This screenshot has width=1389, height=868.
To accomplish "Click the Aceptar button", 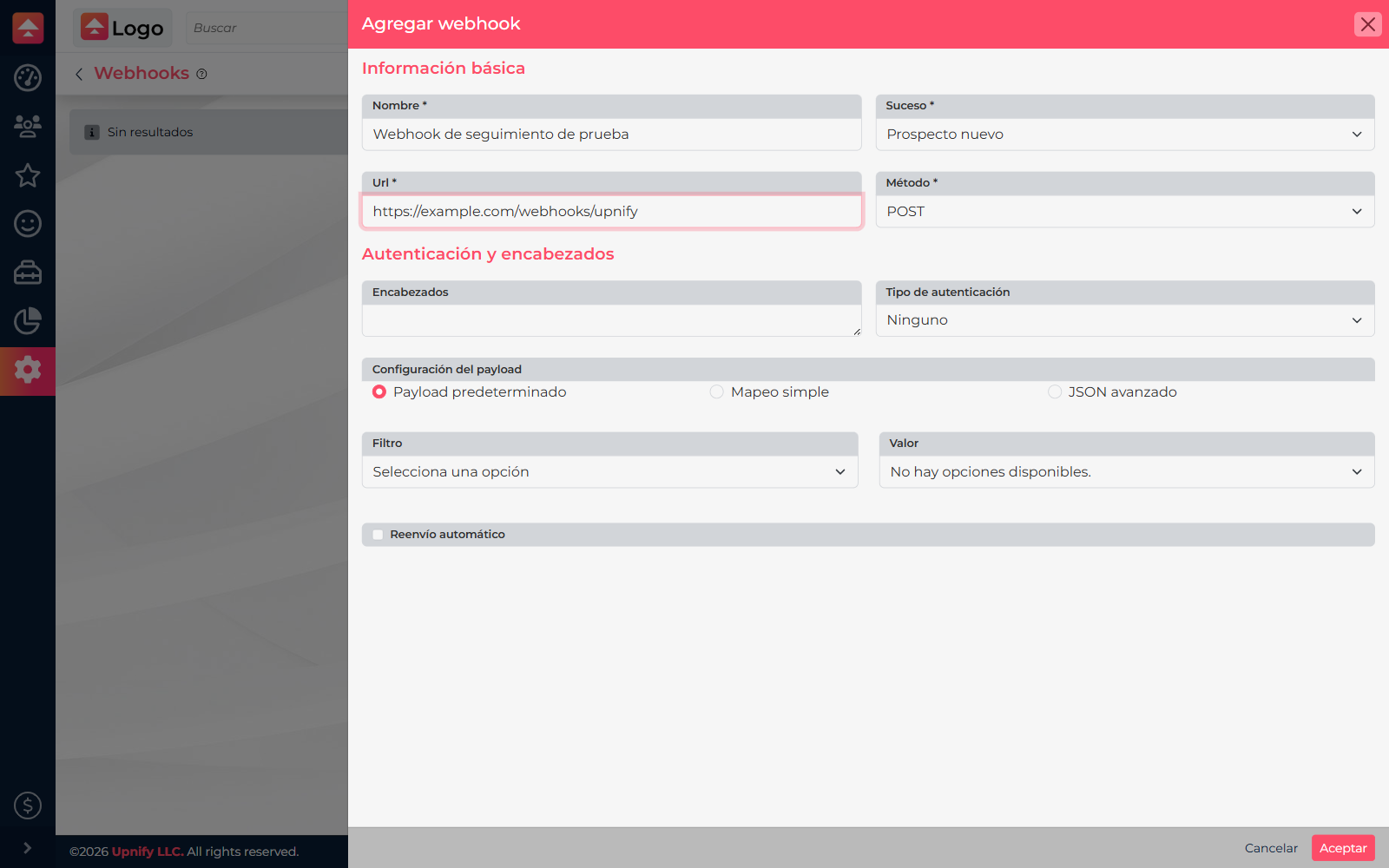I will pyautogui.click(x=1343, y=848).
